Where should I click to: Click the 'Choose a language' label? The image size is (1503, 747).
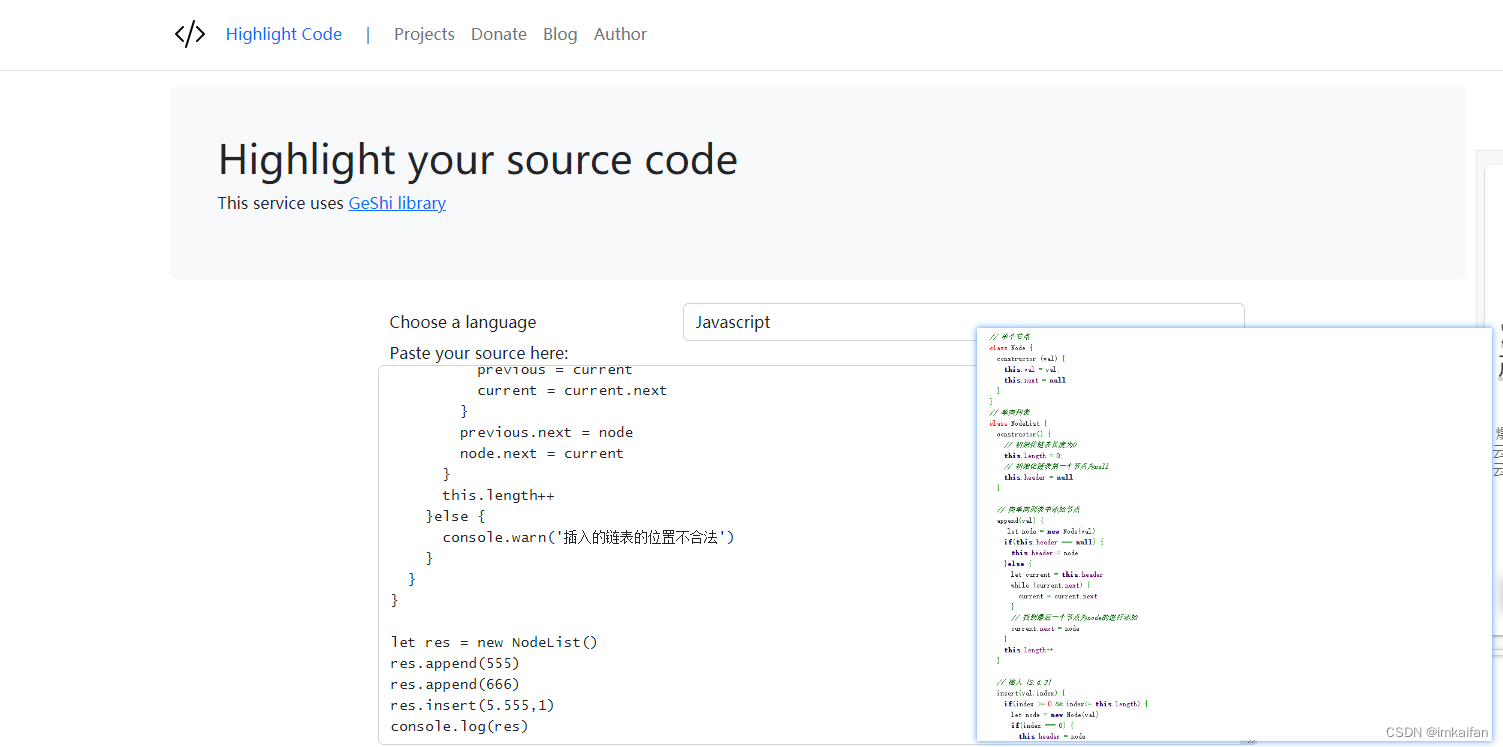click(x=463, y=322)
